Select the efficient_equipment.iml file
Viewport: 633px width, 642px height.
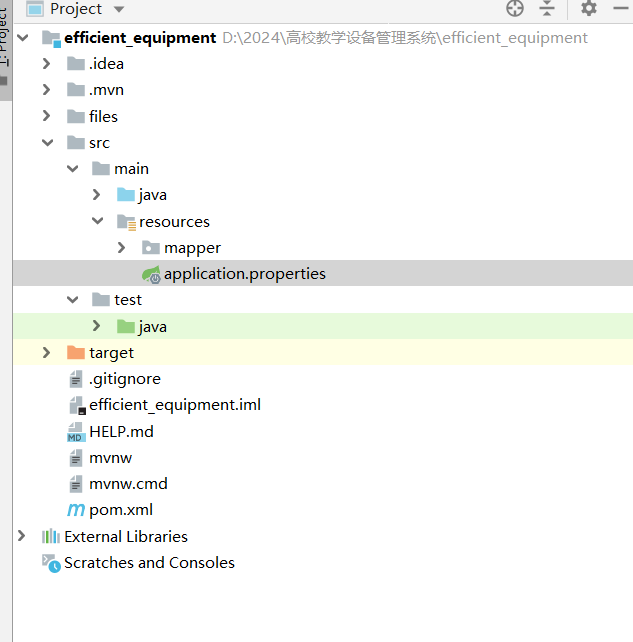tap(174, 405)
